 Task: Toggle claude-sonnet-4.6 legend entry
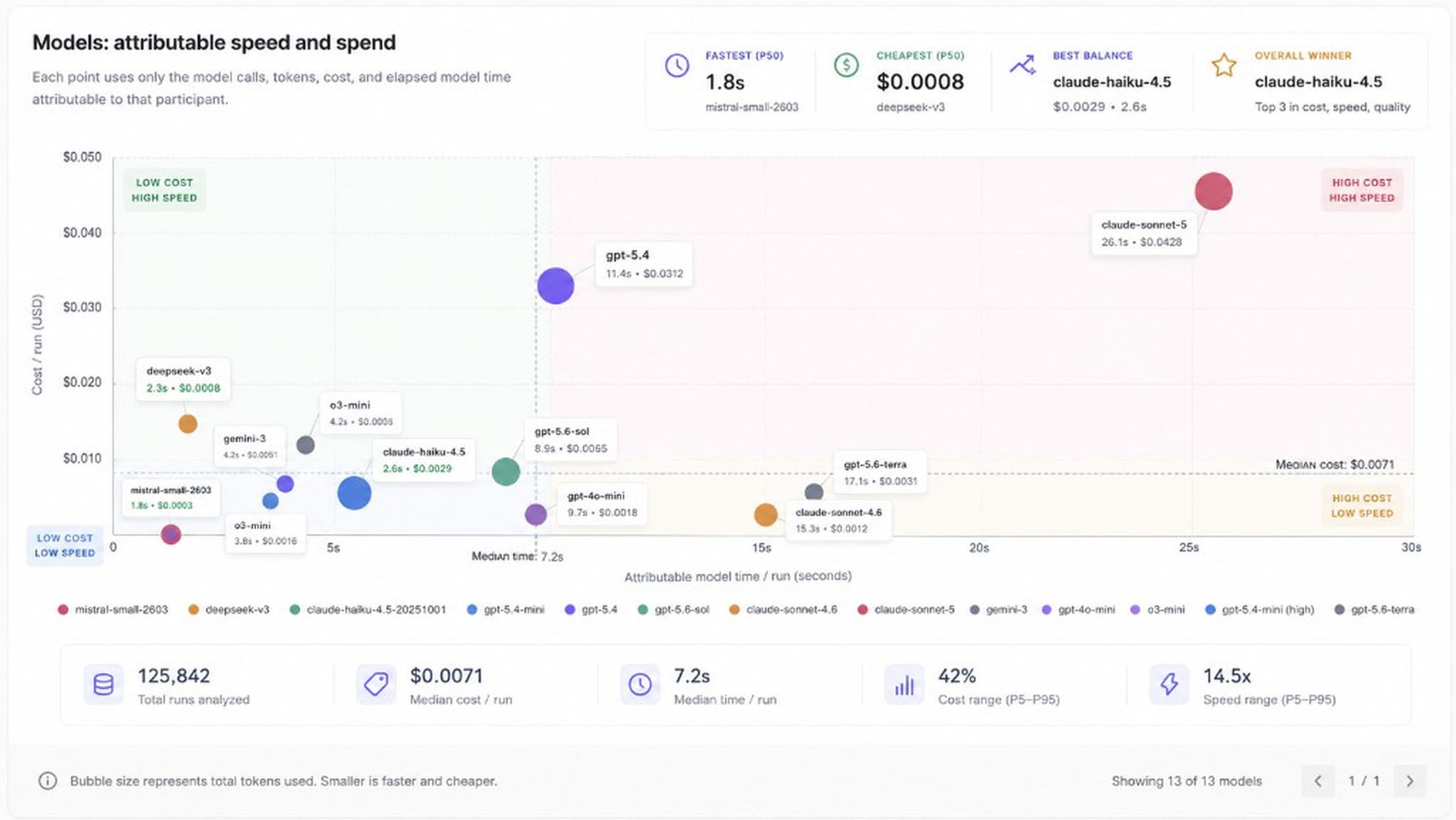tap(783, 610)
